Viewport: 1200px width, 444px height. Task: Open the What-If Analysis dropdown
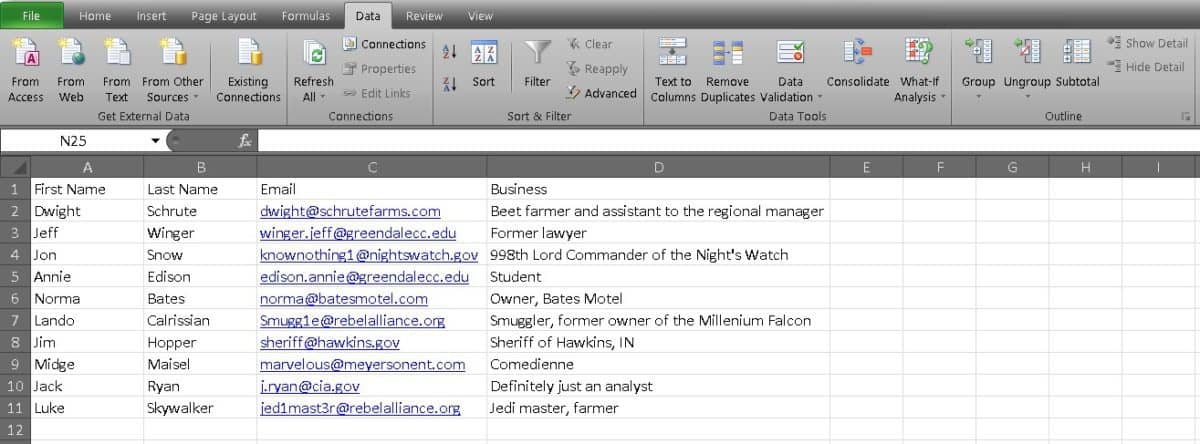click(x=919, y=97)
